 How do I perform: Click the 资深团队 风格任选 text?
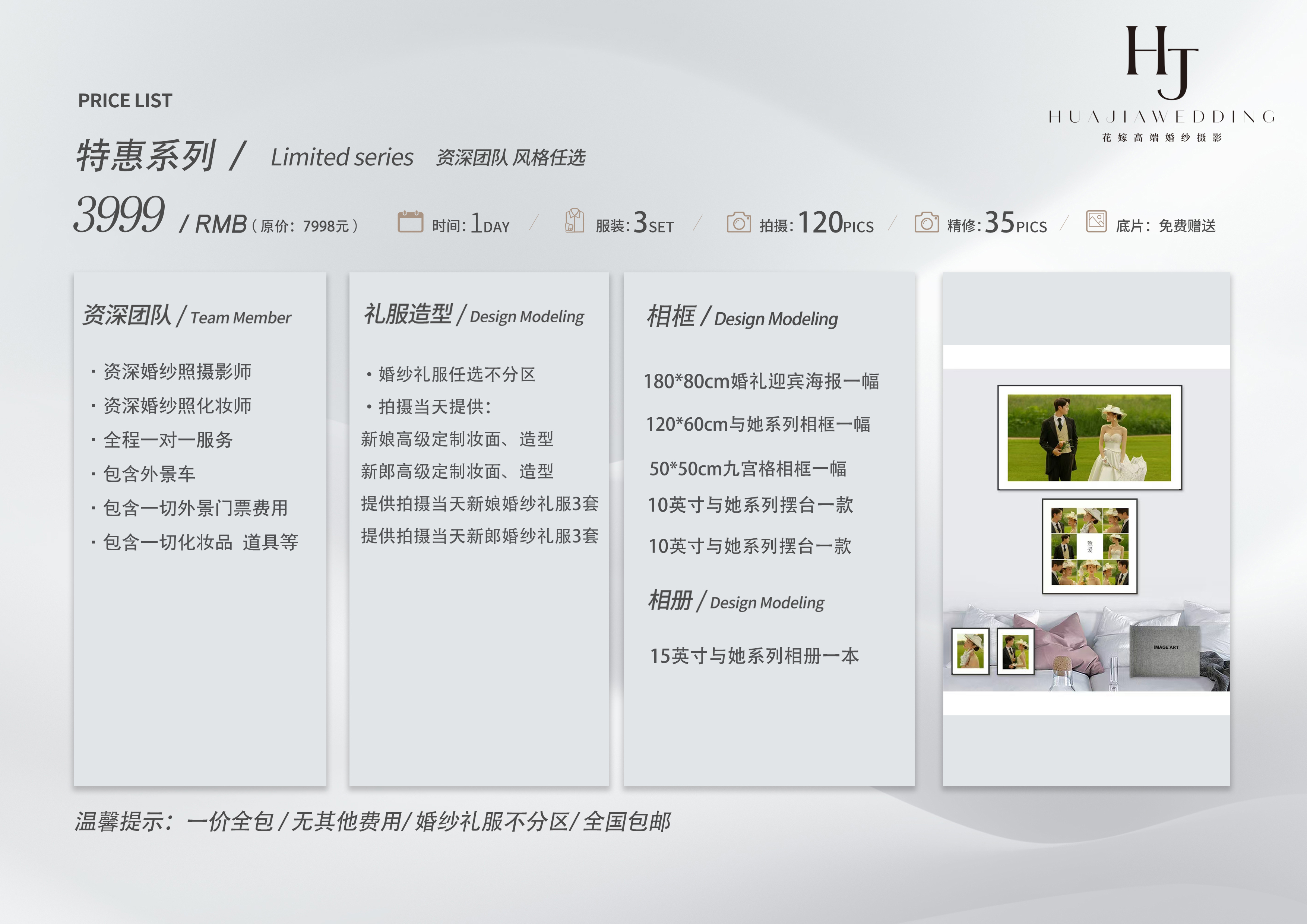[x=511, y=158]
